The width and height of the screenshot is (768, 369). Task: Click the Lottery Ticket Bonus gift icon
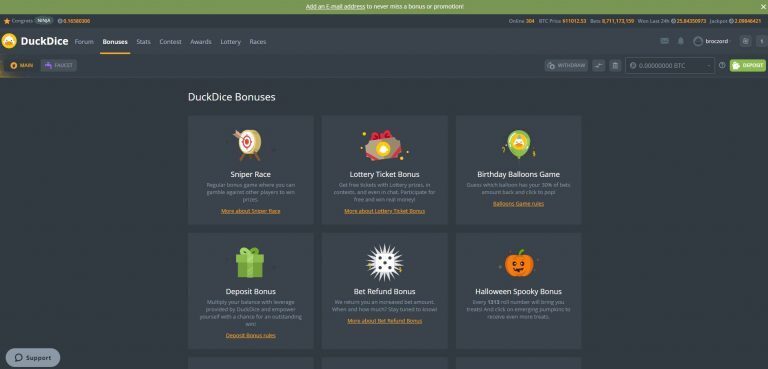pos(384,146)
